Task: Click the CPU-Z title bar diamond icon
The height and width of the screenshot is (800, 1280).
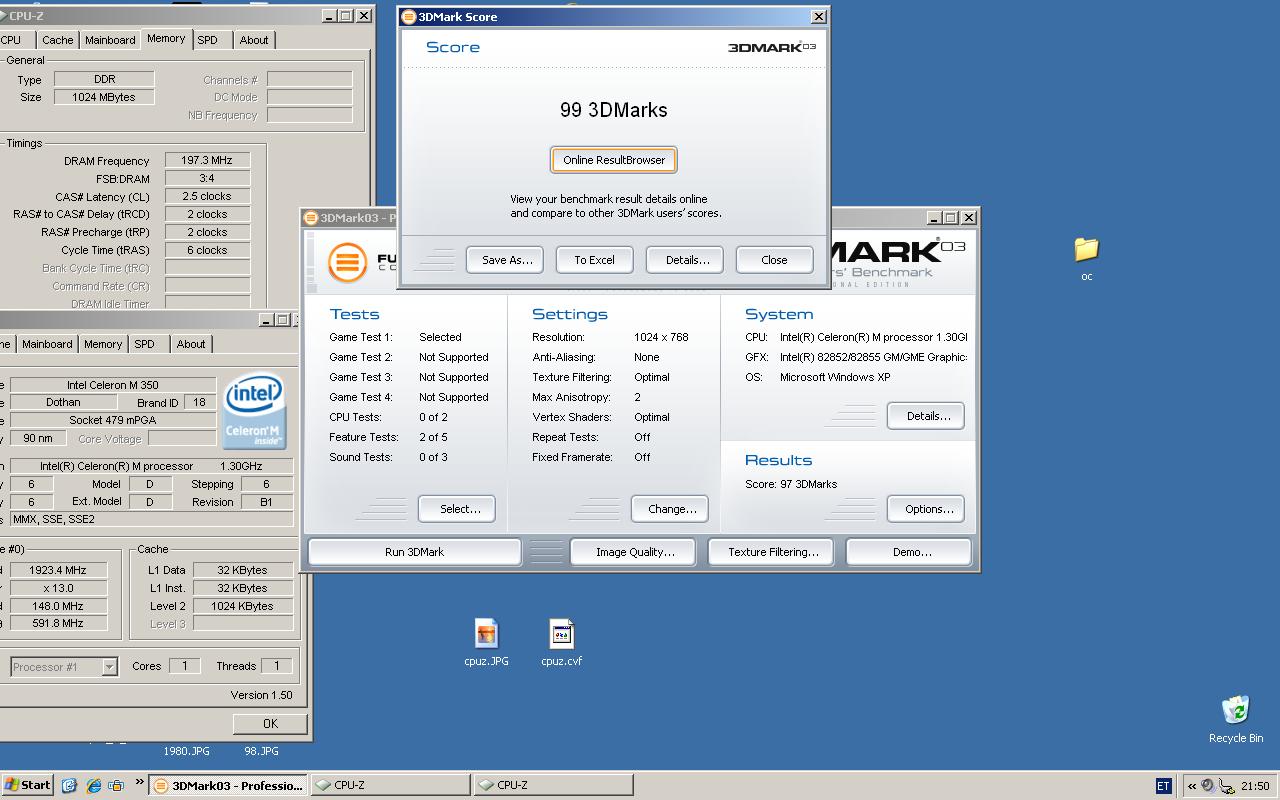Action: click(2, 16)
